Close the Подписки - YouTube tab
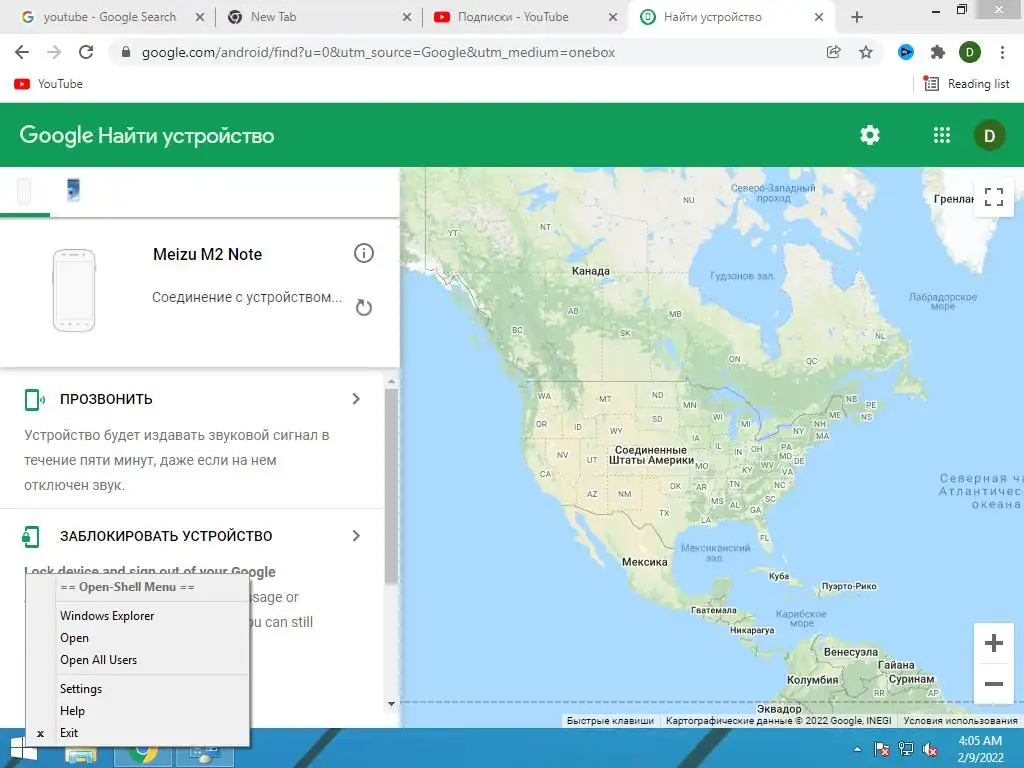The height and width of the screenshot is (768, 1024). click(x=613, y=18)
